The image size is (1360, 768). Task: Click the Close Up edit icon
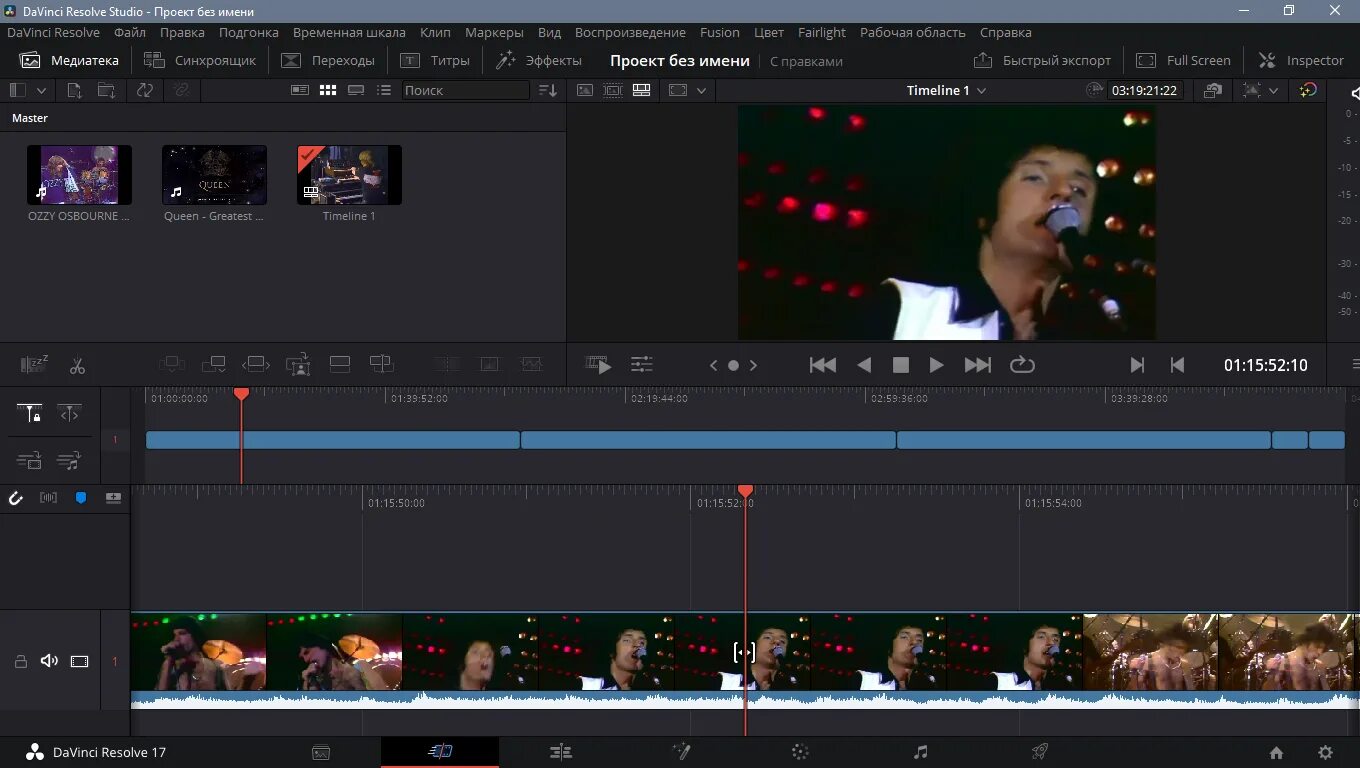(x=298, y=365)
